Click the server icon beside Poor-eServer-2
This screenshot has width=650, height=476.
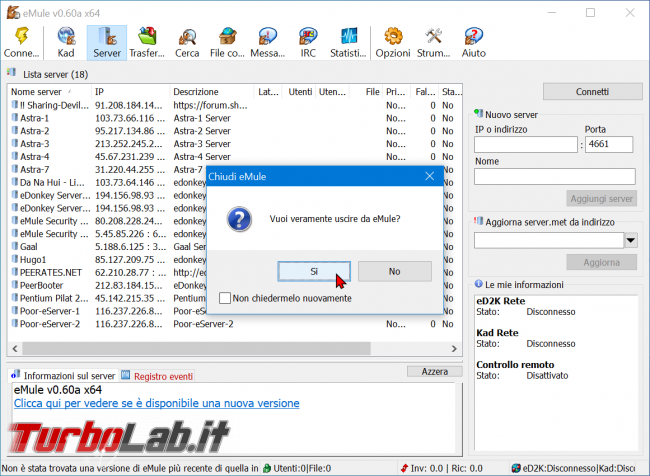15,323
